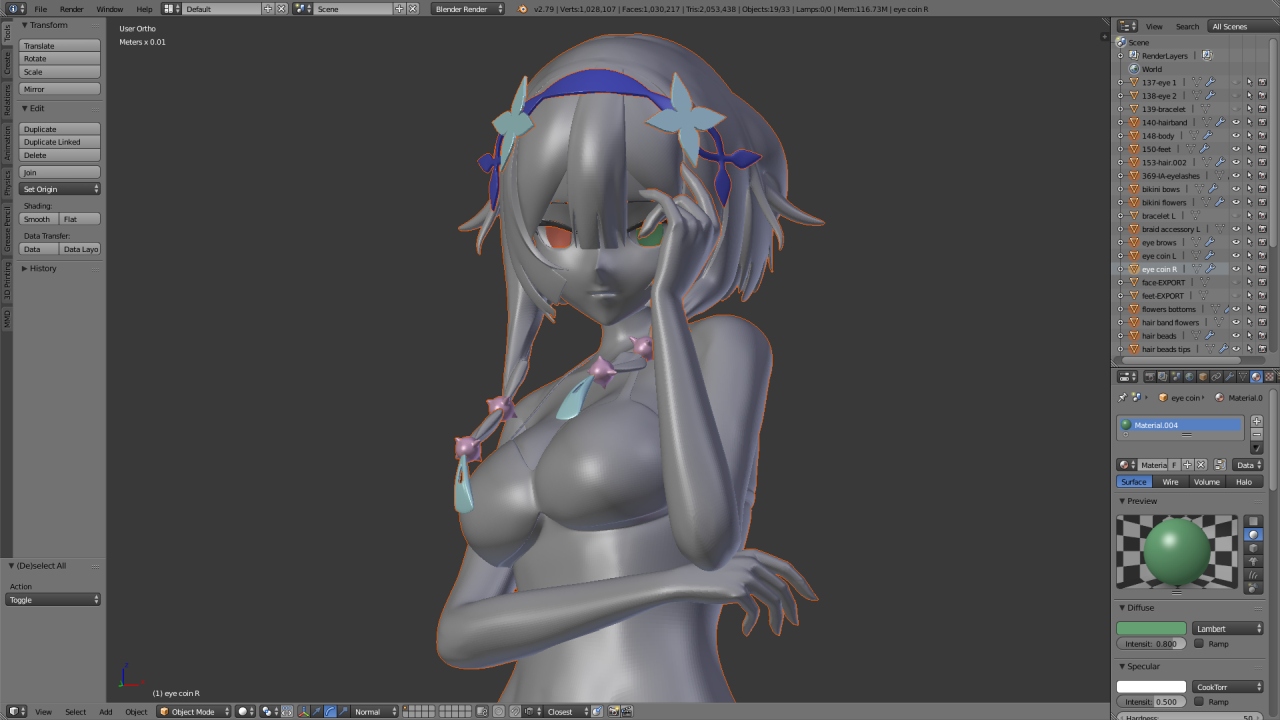Open the File menu
This screenshot has height=720, width=1280.
click(41, 9)
